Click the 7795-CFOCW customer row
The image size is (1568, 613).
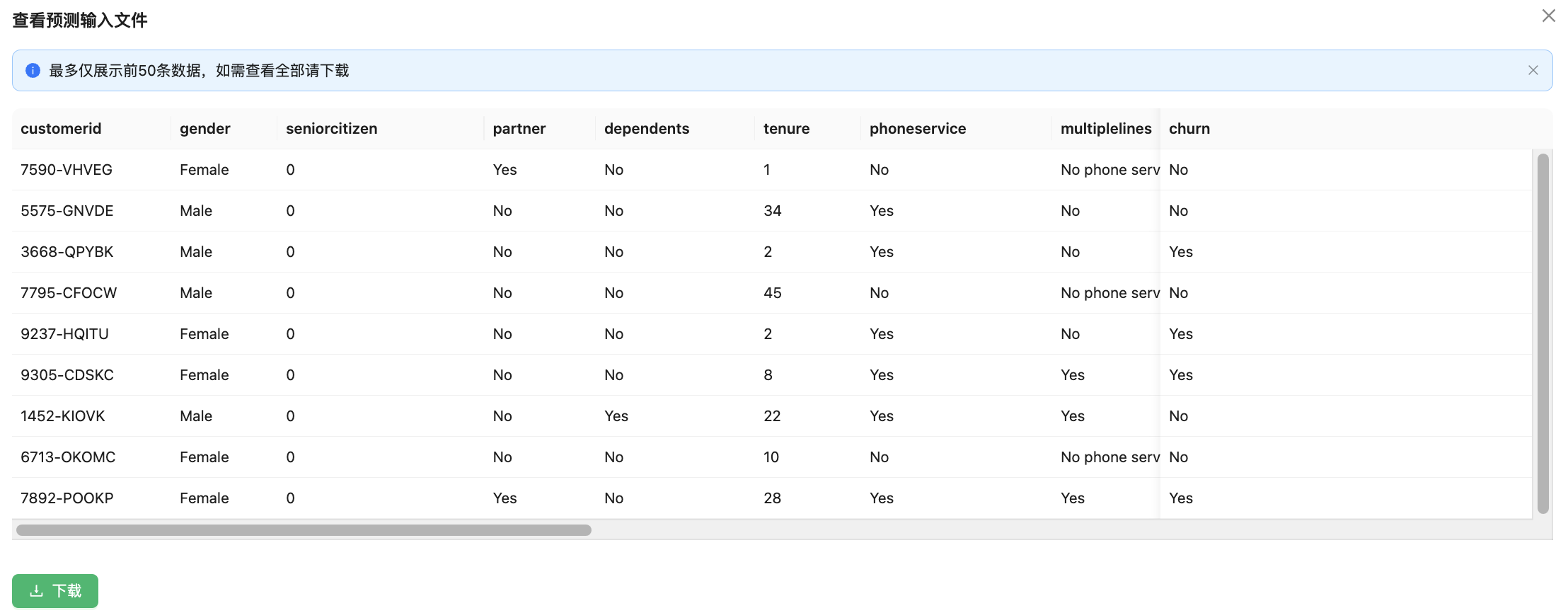click(69, 293)
